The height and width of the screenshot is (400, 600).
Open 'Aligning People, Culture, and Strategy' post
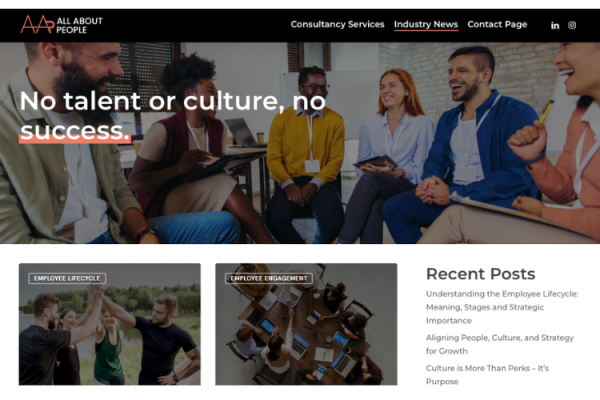(500, 344)
